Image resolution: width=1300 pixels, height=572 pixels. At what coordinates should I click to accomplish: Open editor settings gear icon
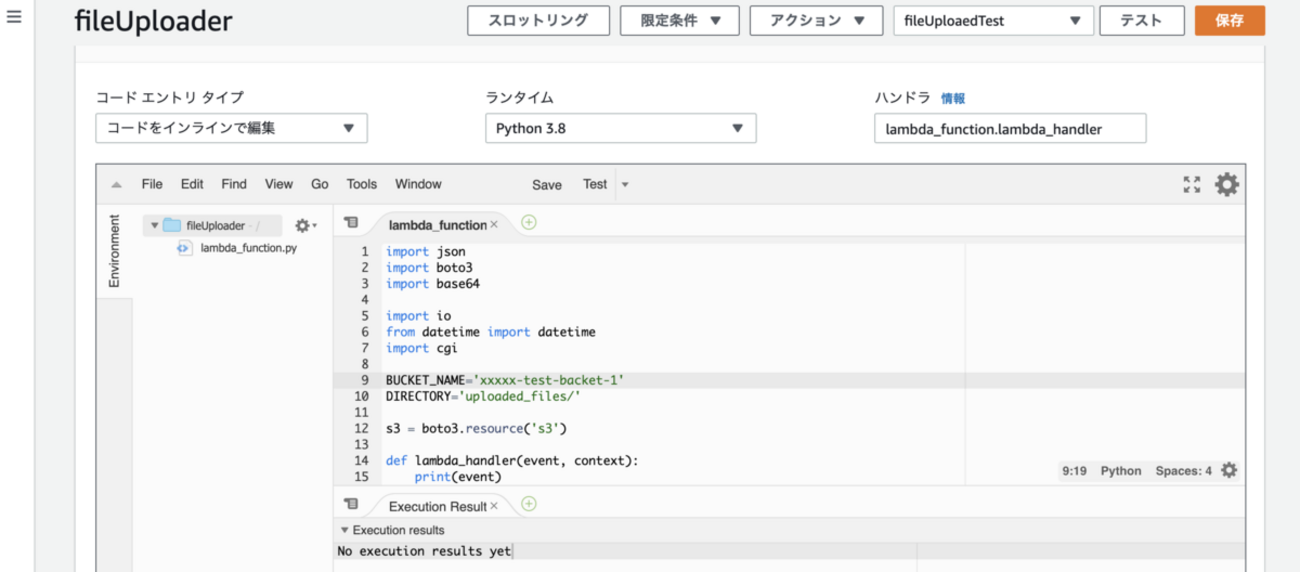pyautogui.click(x=1227, y=184)
